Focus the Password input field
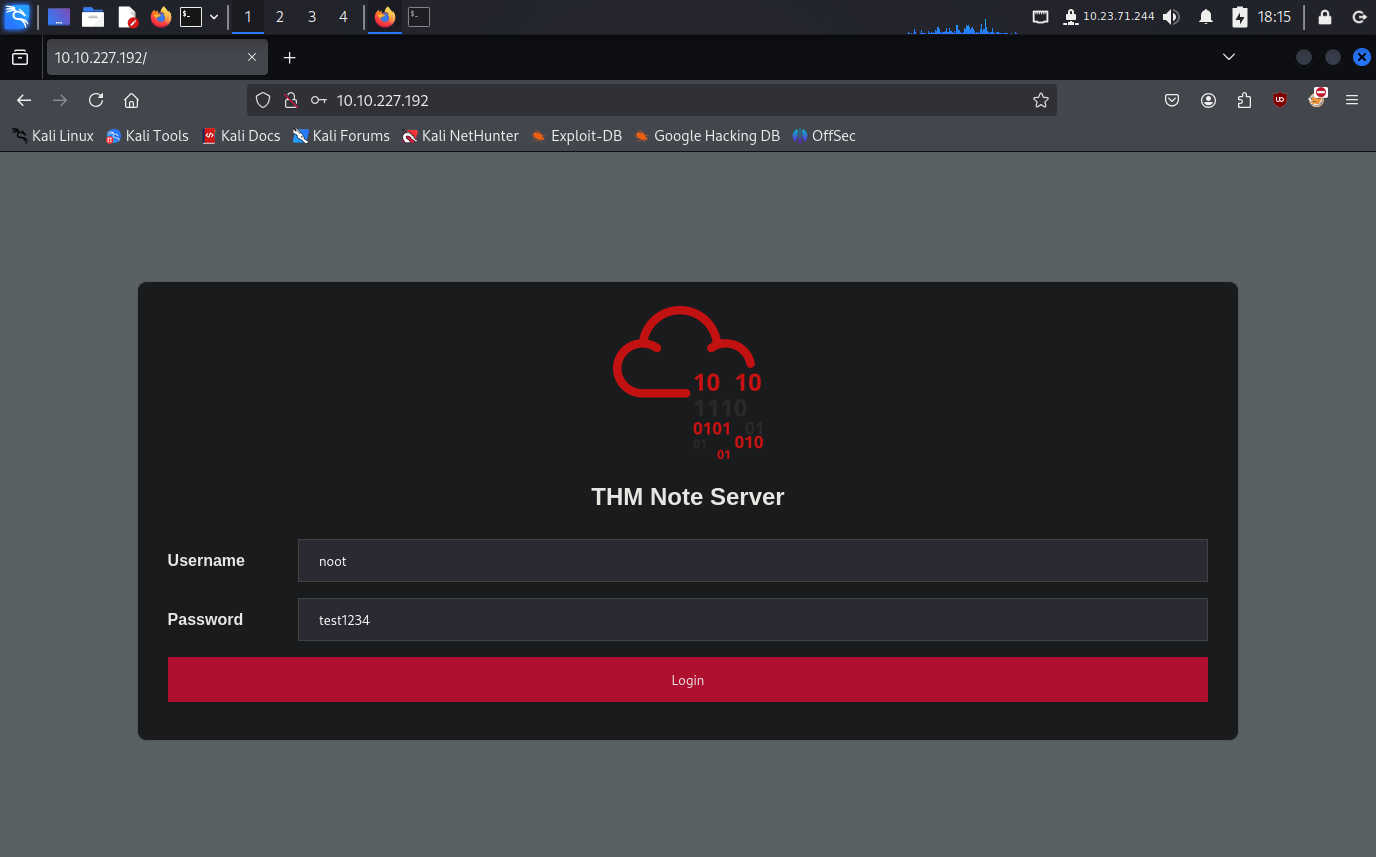This screenshot has width=1376, height=857. click(752, 620)
